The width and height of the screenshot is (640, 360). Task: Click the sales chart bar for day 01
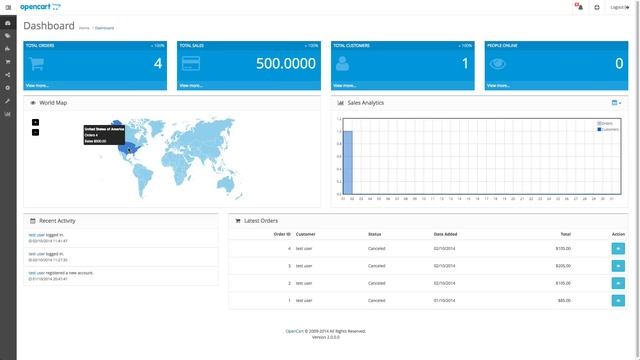[348, 162]
